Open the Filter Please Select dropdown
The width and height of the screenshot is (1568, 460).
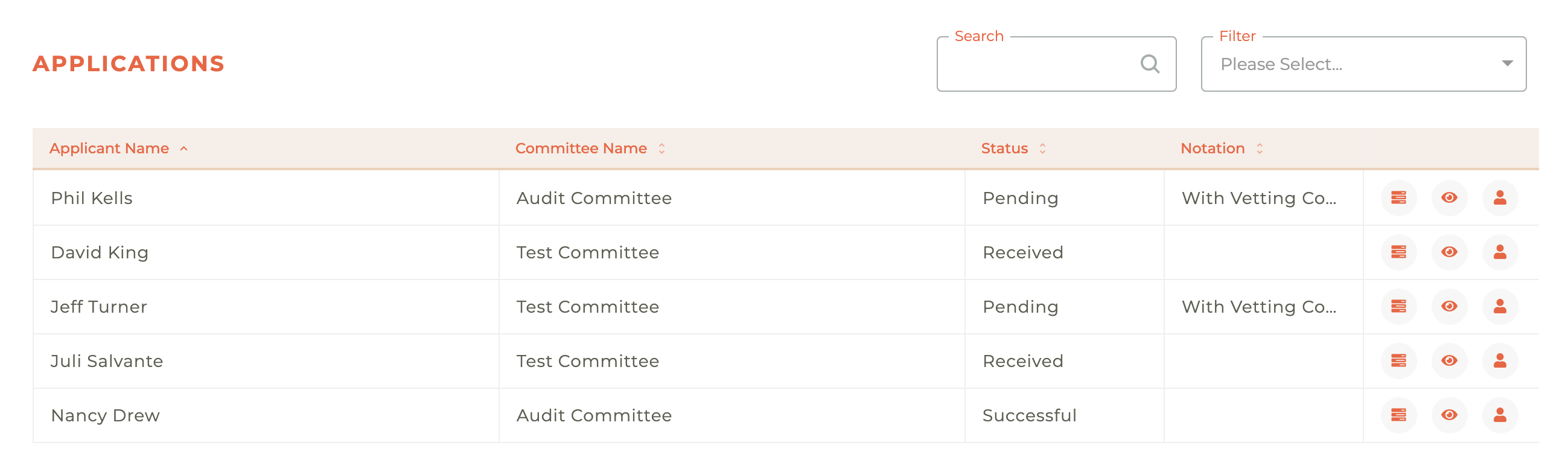[1363, 64]
